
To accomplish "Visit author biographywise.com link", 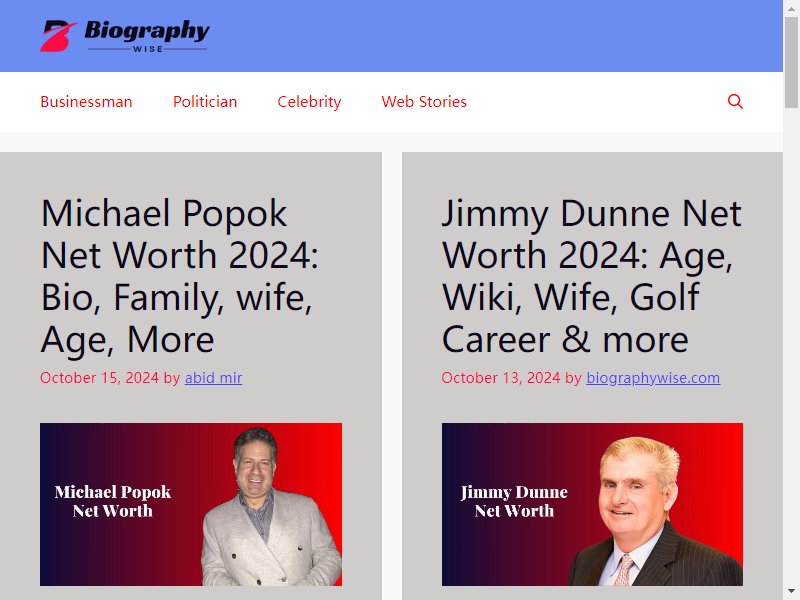I will tap(653, 378).
